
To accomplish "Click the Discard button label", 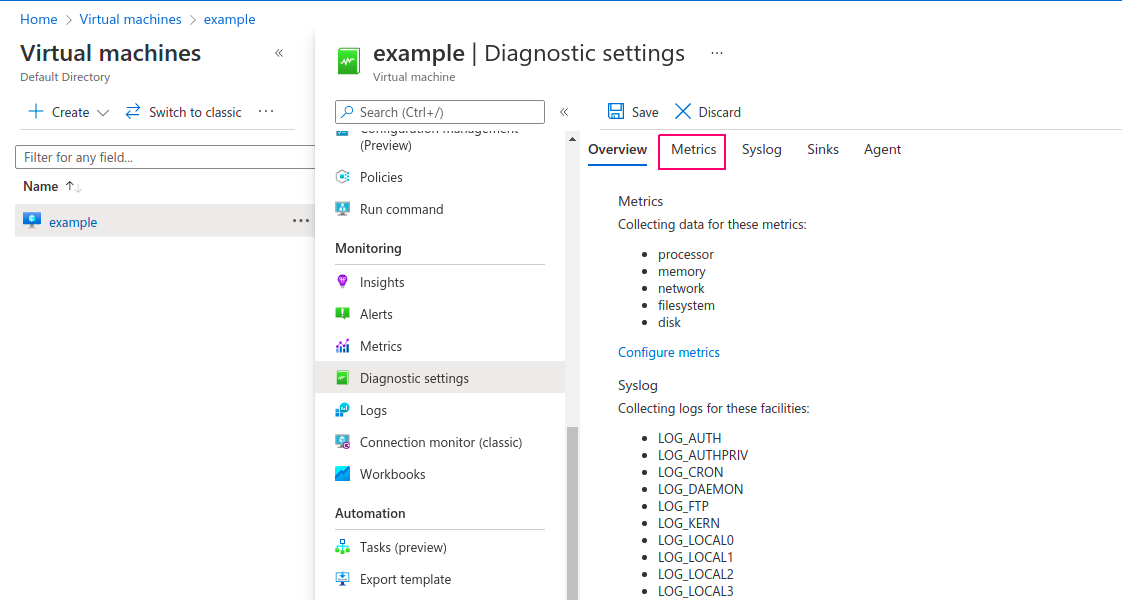I will coord(719,112).
